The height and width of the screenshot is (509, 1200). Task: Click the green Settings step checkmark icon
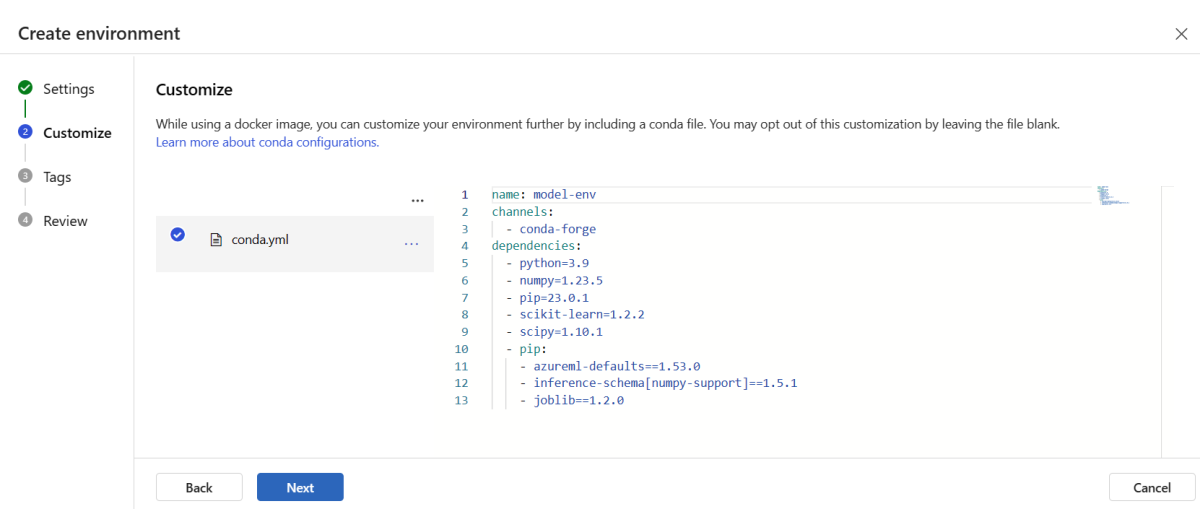(25, 88)
